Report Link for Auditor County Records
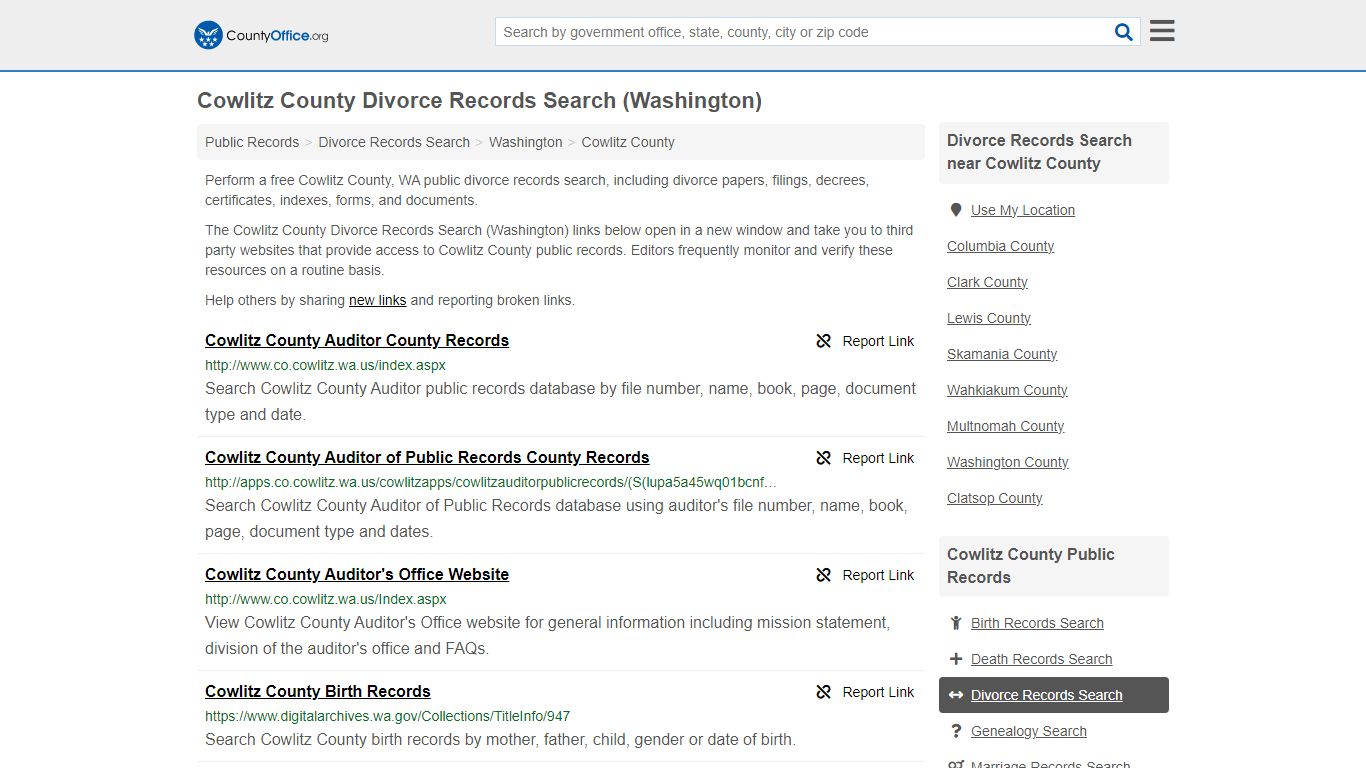The width and height of the screenshot is (1366, 768). (878, 341)
